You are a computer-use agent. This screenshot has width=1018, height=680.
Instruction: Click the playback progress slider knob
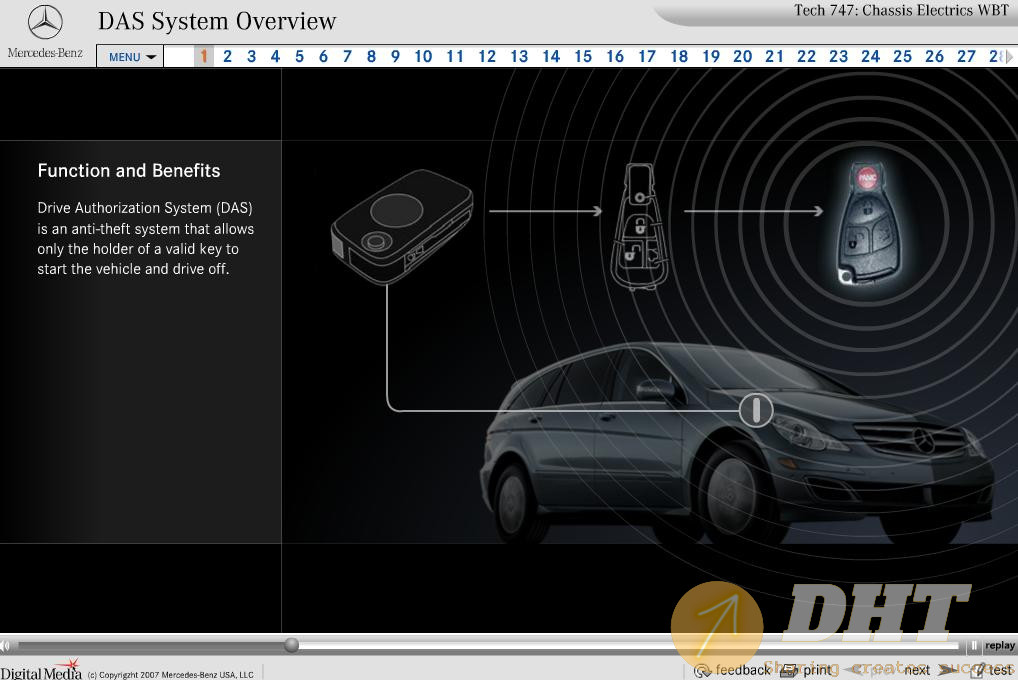click(292, 645)
